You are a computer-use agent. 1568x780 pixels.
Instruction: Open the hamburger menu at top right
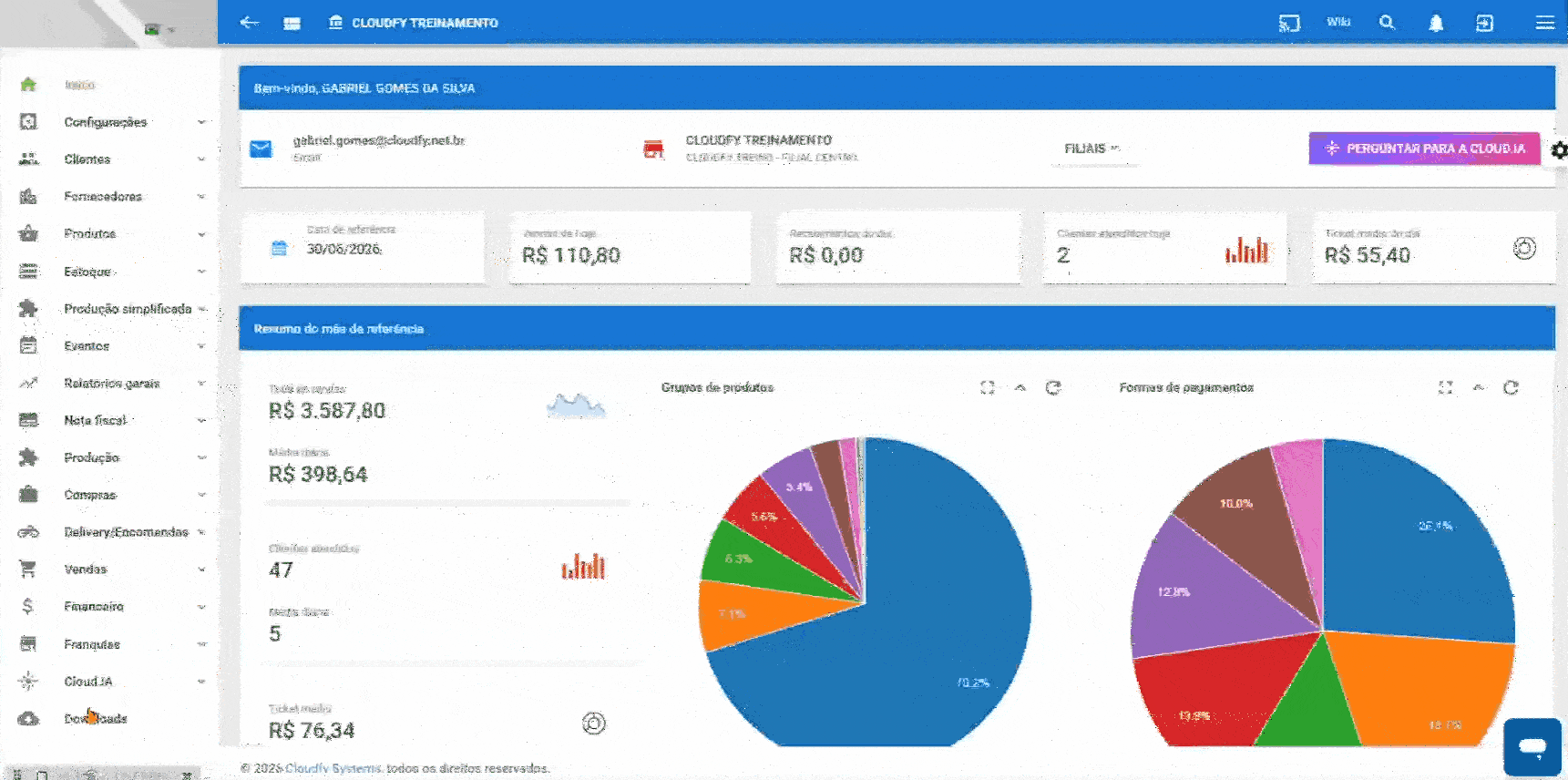1545,23
